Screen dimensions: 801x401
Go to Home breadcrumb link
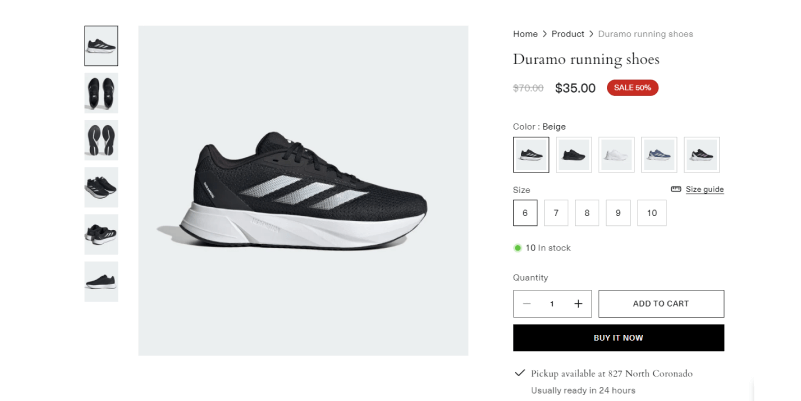click(525, 34)
